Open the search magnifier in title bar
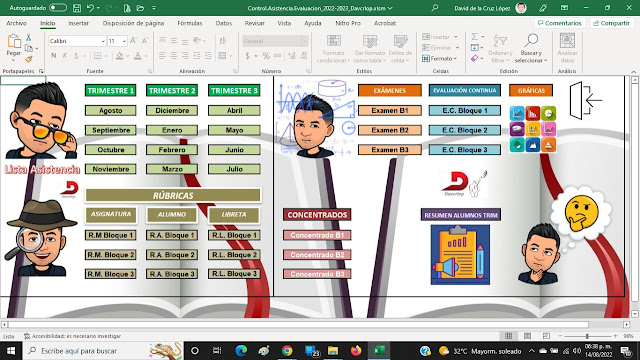The height and width of the screenshot is (360, 640). click(435, 8)
